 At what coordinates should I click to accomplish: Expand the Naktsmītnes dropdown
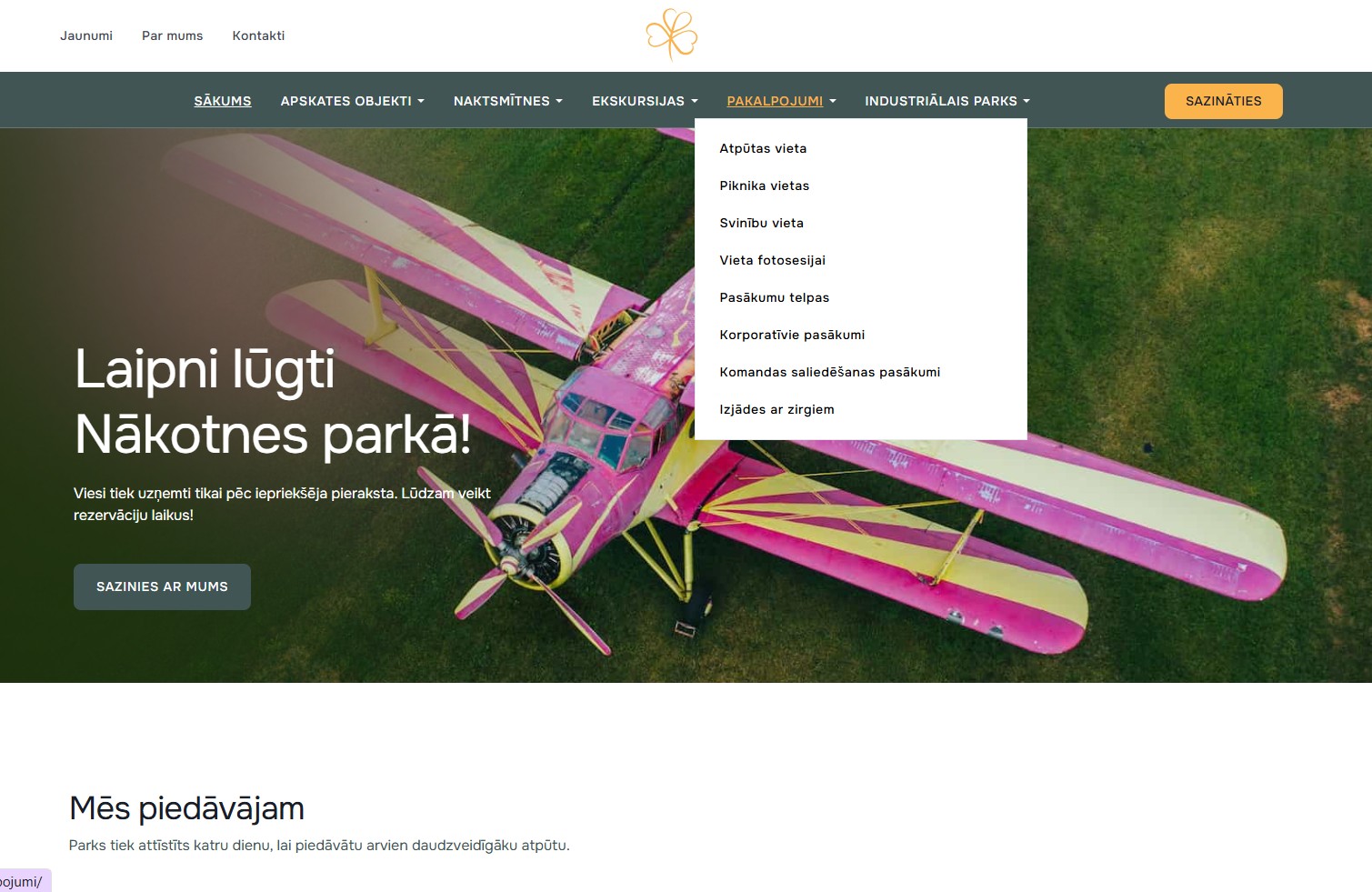[x=507, y=101]
